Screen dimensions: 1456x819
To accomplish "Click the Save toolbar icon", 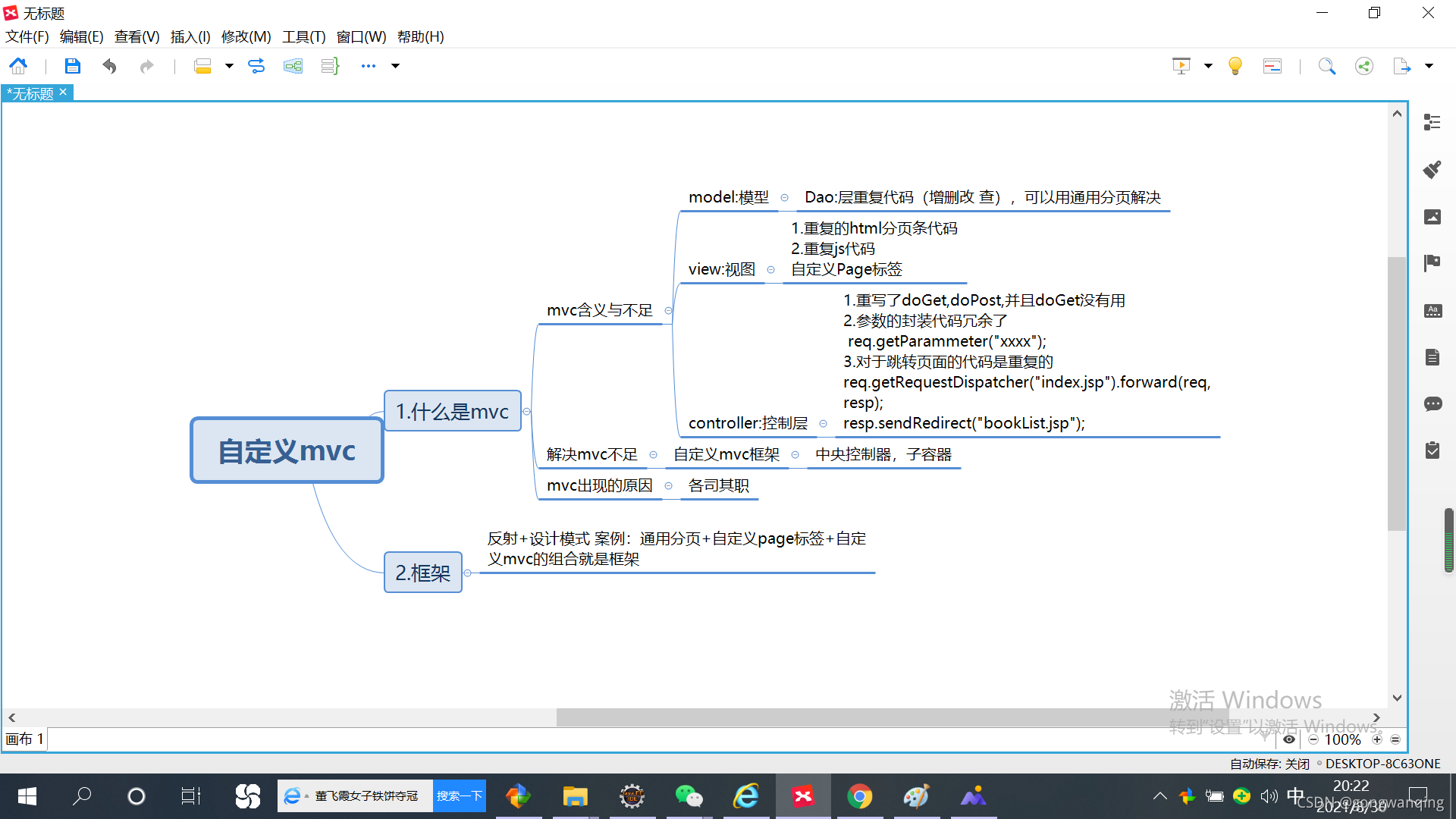I will click(72, 66).
